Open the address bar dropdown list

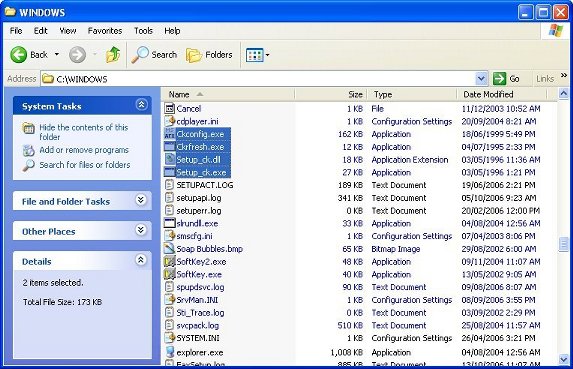point(481,79)
